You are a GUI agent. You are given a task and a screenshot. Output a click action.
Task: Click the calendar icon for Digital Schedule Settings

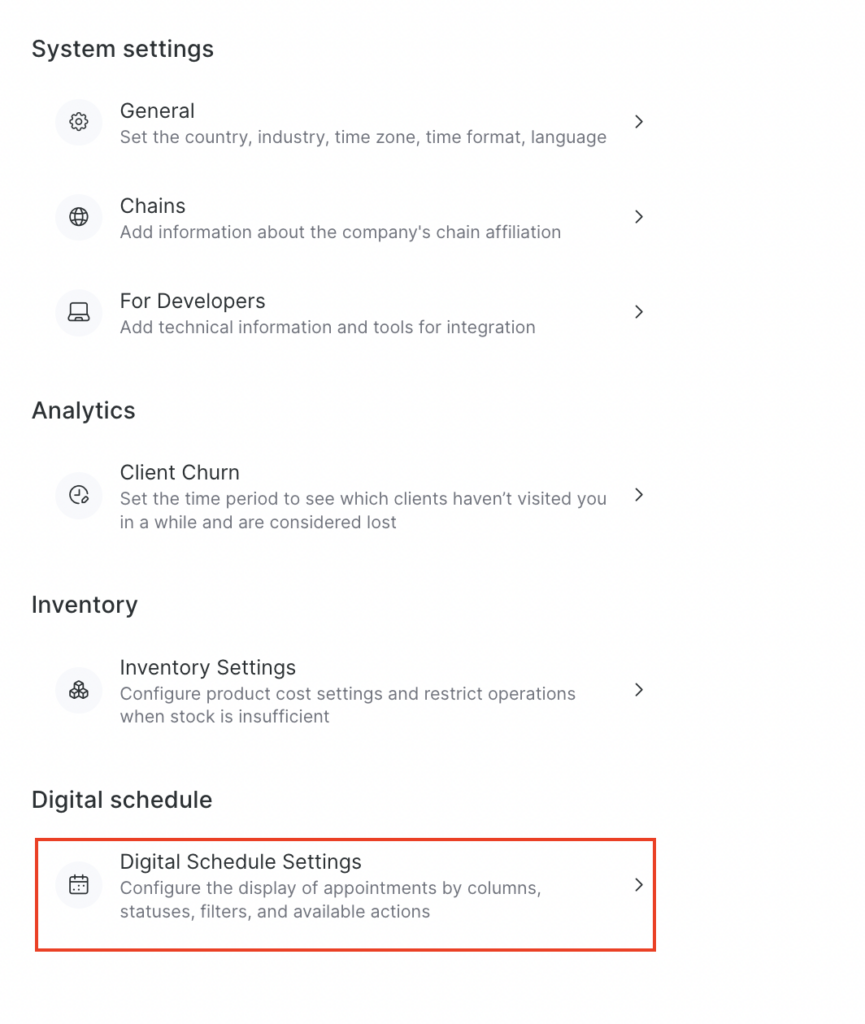79,885
